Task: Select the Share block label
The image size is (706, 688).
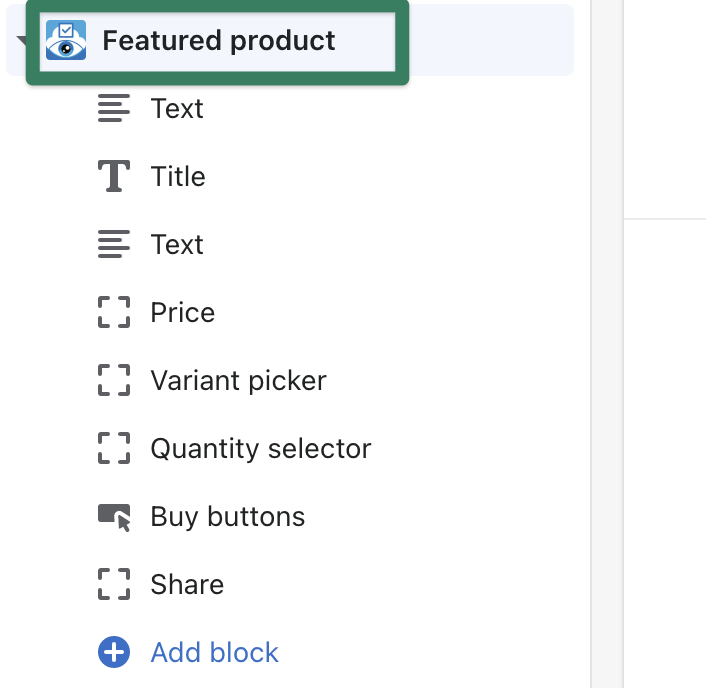Action: (x=187, y=584)
